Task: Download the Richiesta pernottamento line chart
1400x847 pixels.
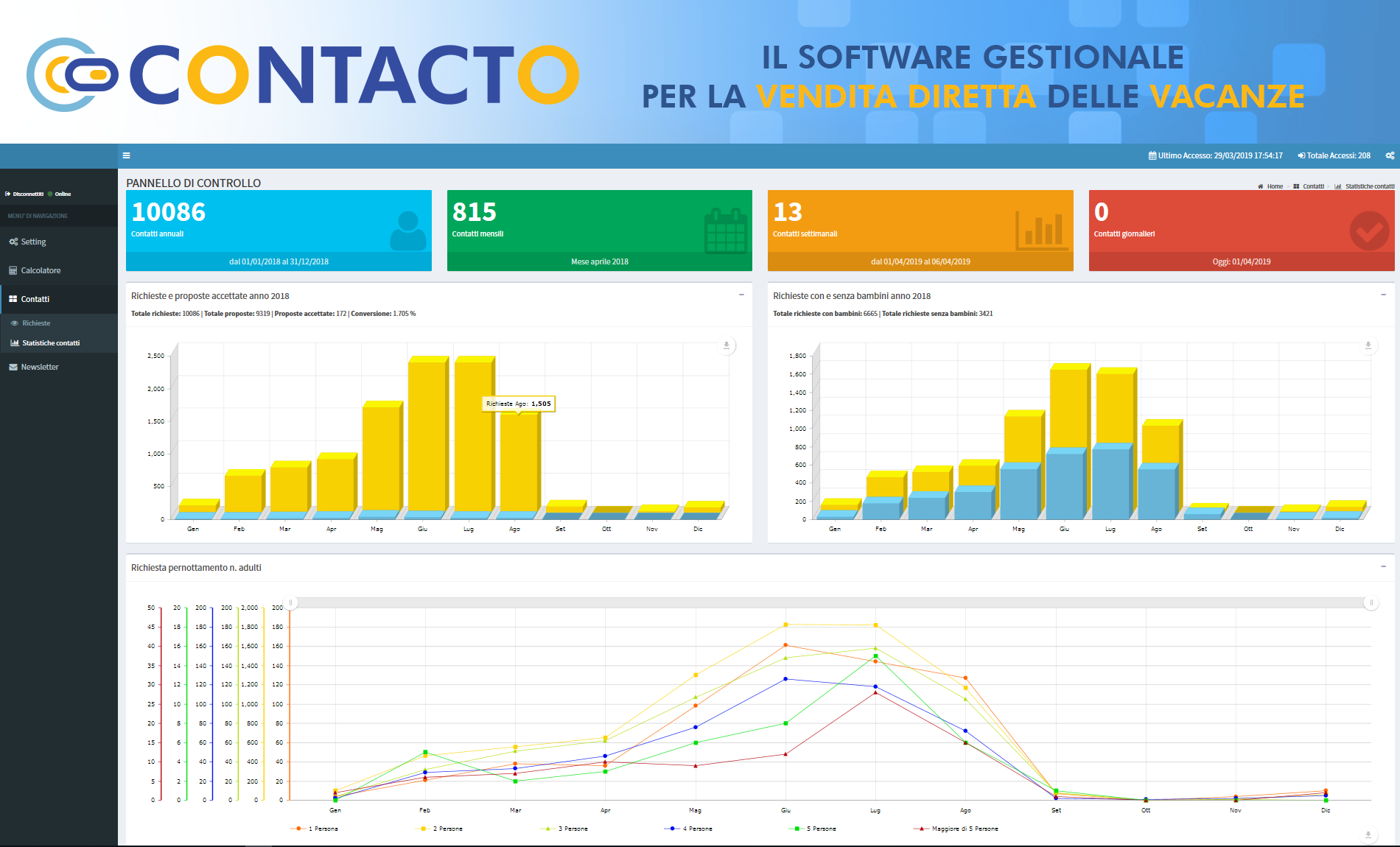Action: tap(1368, 835)
